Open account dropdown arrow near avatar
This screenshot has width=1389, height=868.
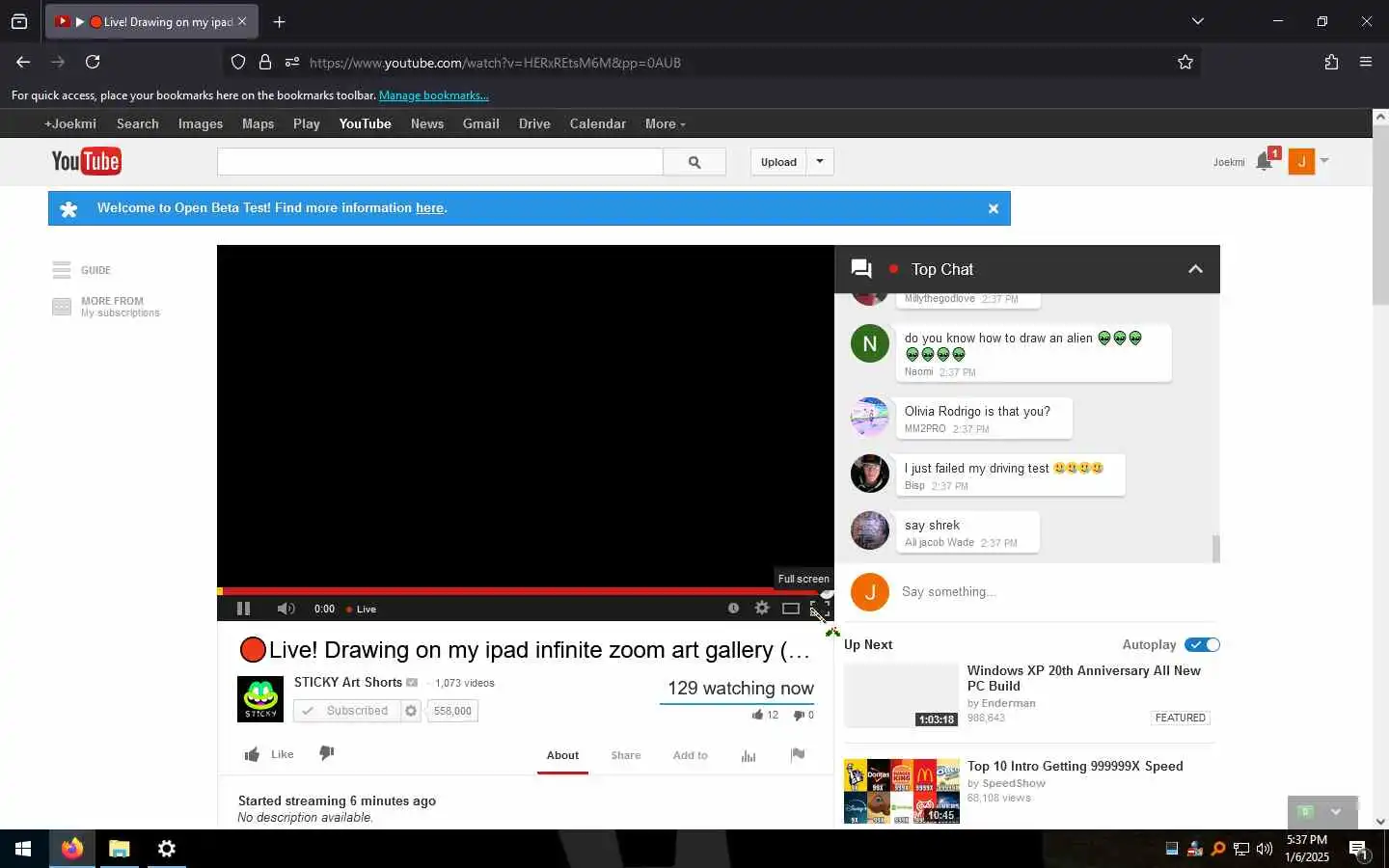click(1324, 161)
